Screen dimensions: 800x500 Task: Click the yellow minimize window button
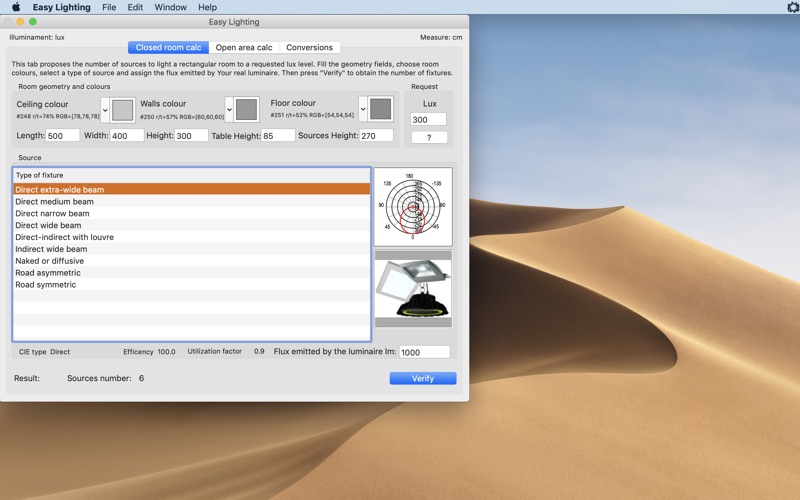[20, 21]
